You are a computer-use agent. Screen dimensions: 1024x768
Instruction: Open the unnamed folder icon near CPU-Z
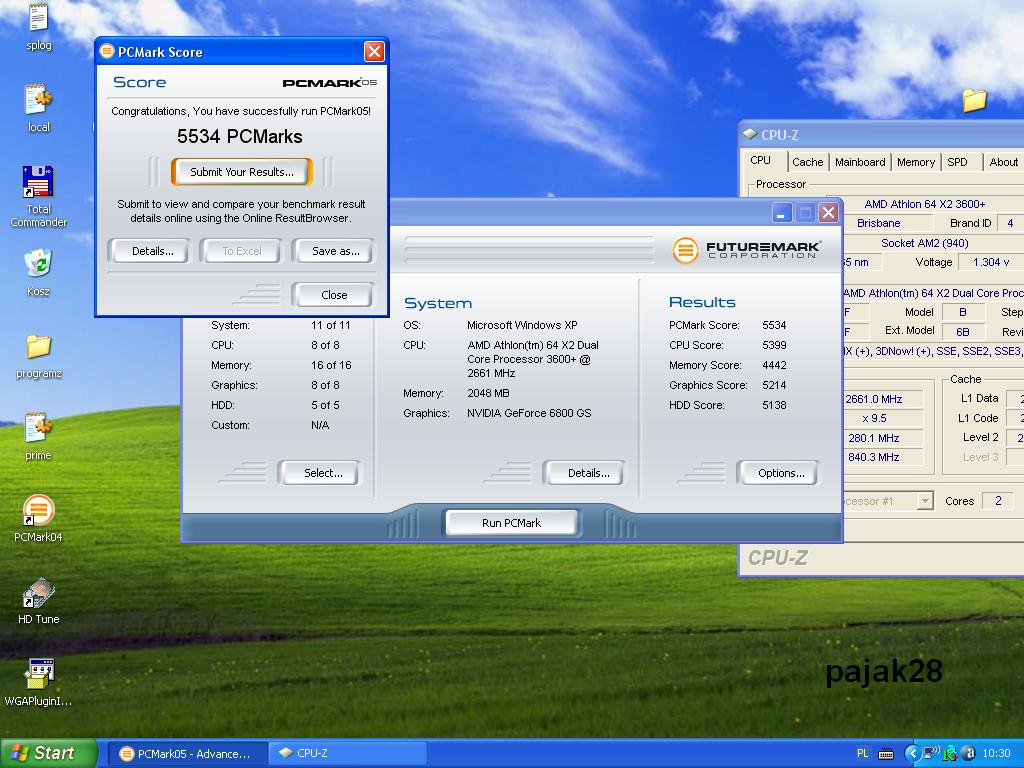(974, 100)
